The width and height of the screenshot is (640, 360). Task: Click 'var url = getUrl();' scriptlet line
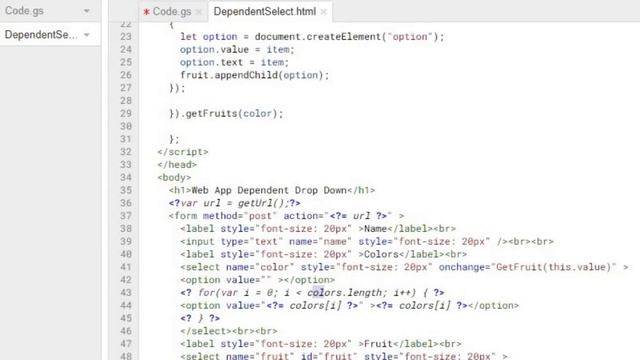pos(235,203)
